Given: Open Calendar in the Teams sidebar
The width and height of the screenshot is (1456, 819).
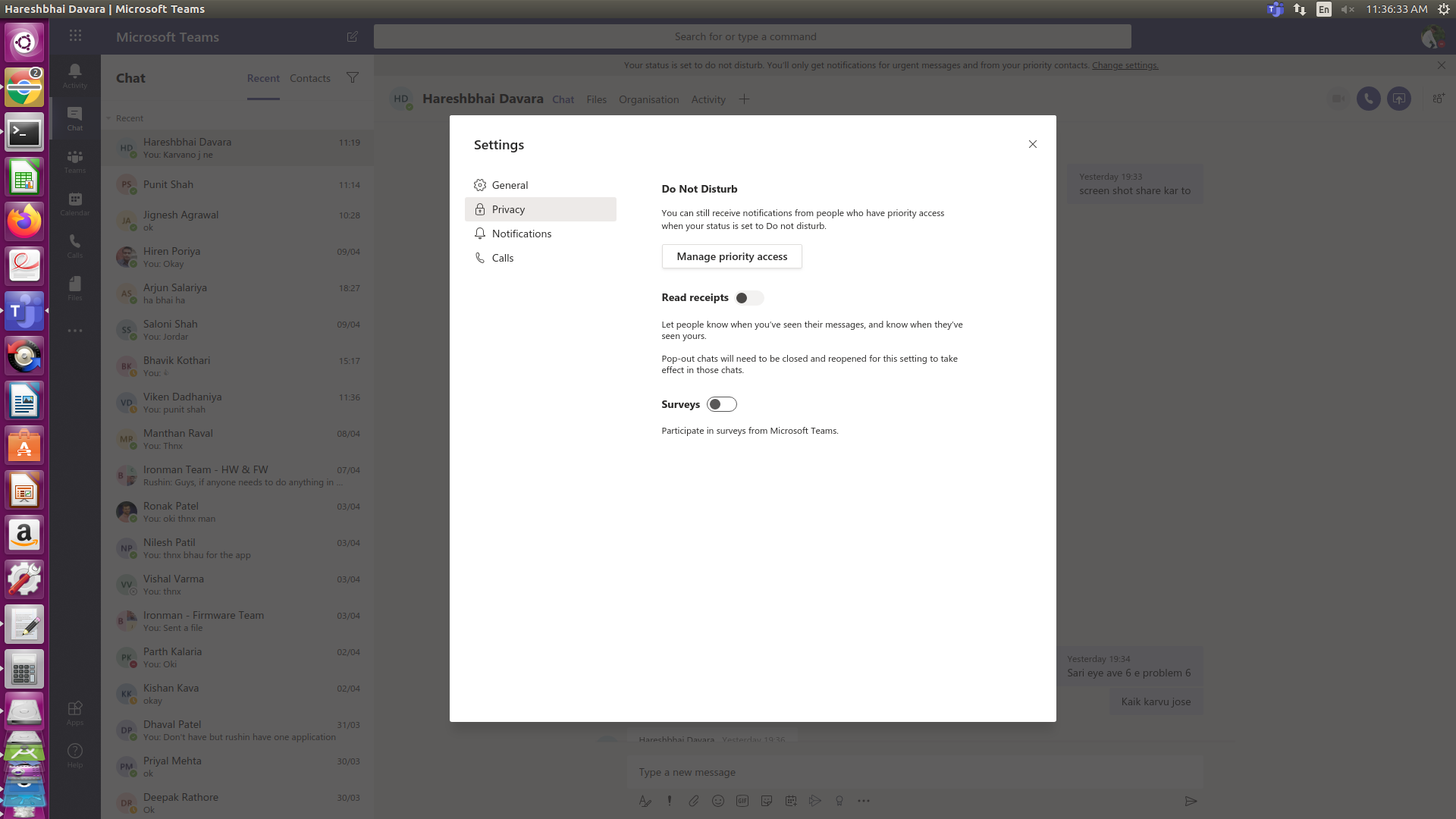Looking at the screenshot, I should tap(74, 203).
